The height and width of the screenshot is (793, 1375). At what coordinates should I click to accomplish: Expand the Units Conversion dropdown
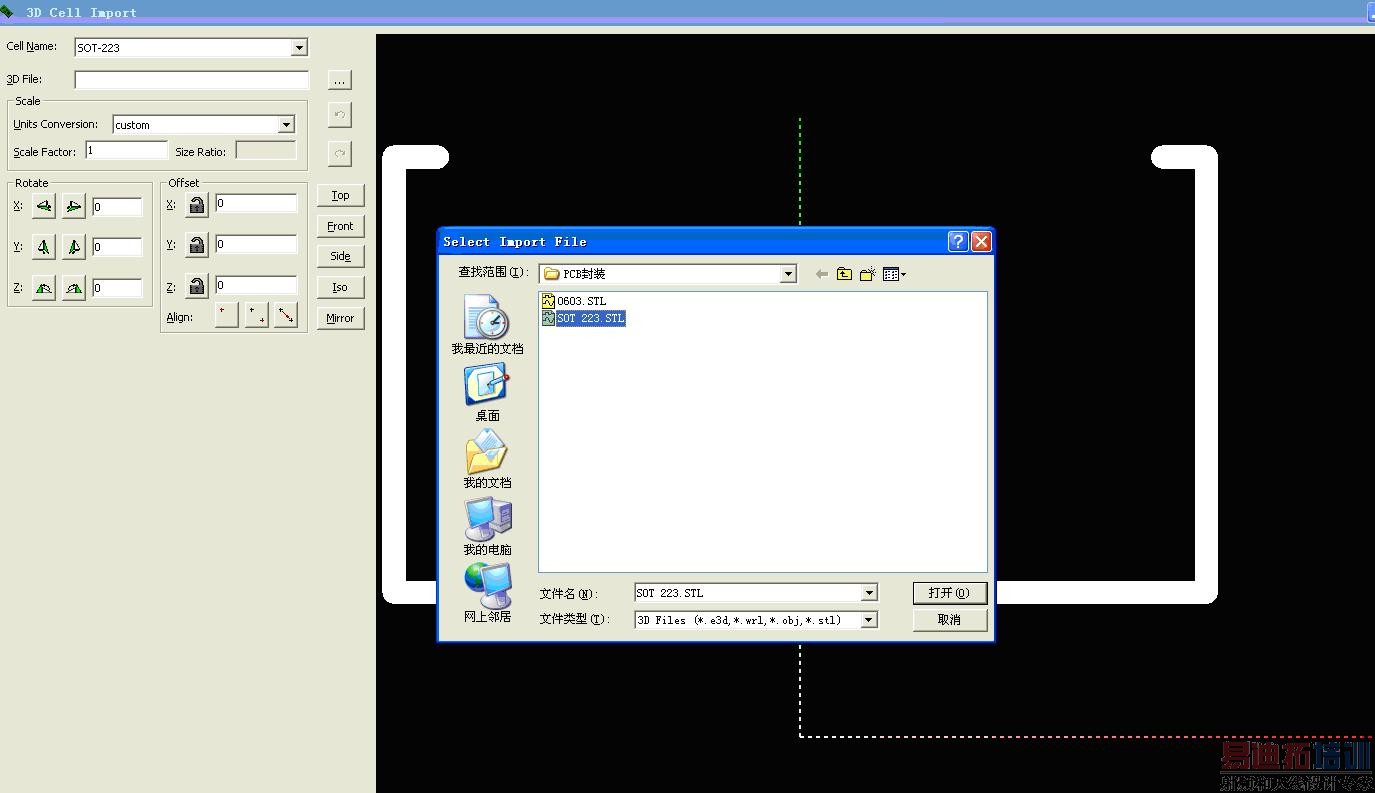pyautogui.click(x=286, y=125)
